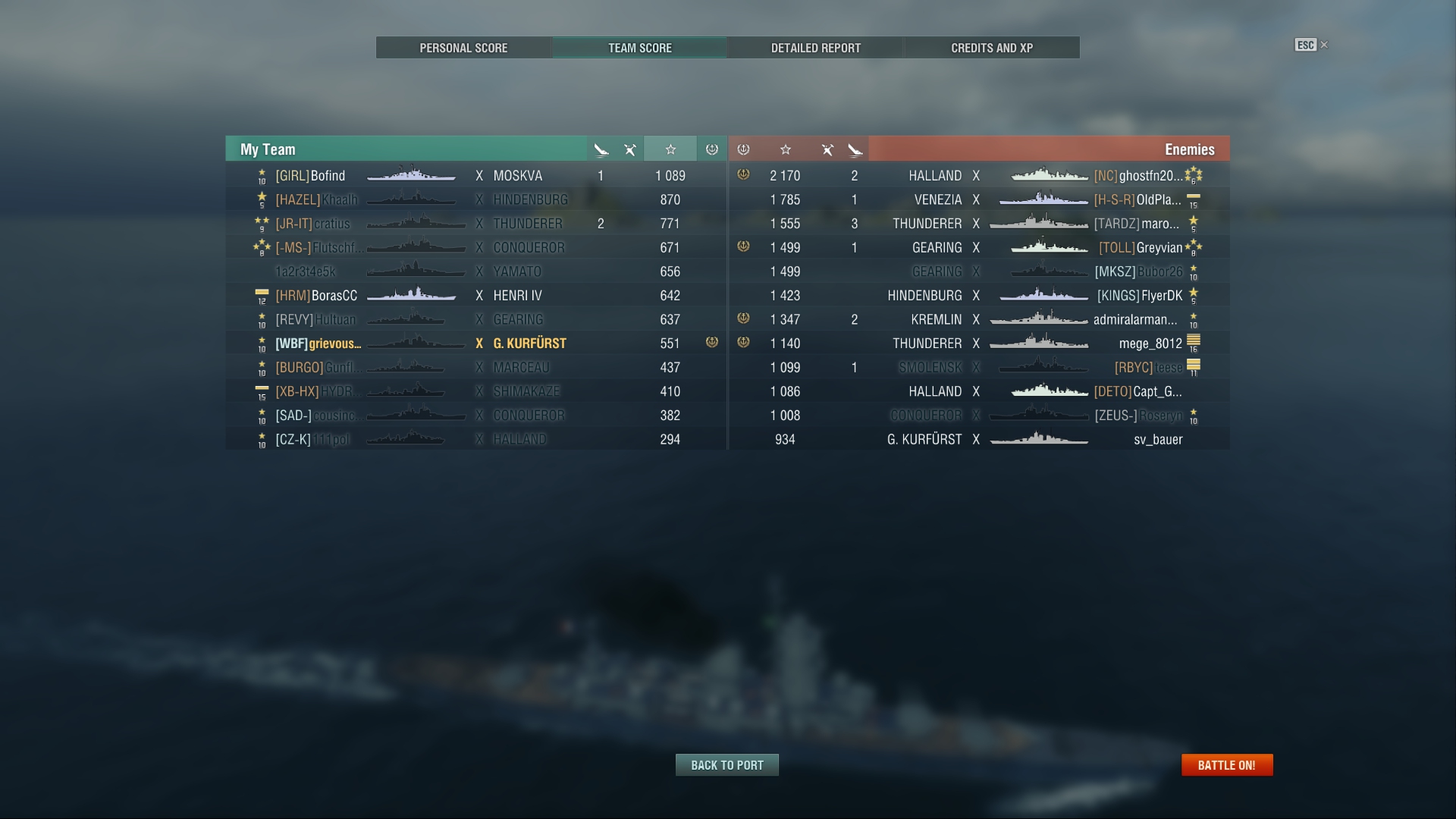This screenshot has height=819, width=1456.
Task: Sort Enemies by achievements medal icon
Action: [743, 149]
